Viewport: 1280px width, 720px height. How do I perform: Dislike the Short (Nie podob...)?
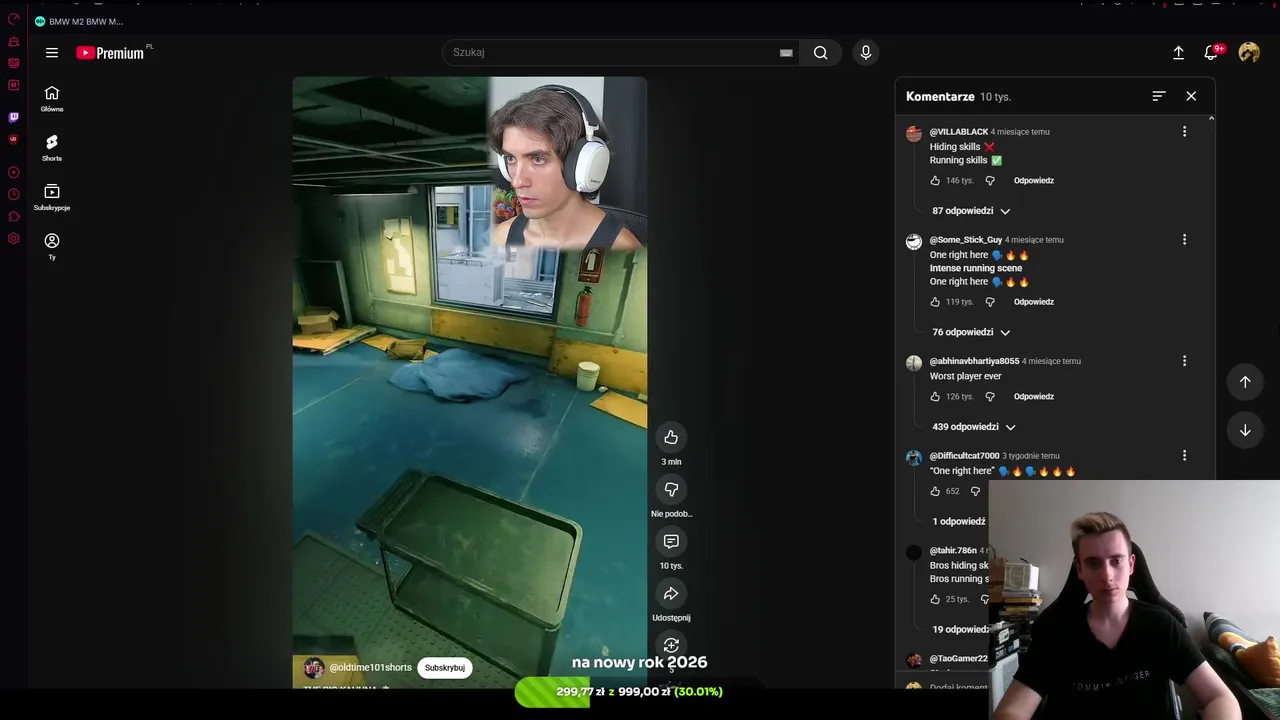pos(671,489)
